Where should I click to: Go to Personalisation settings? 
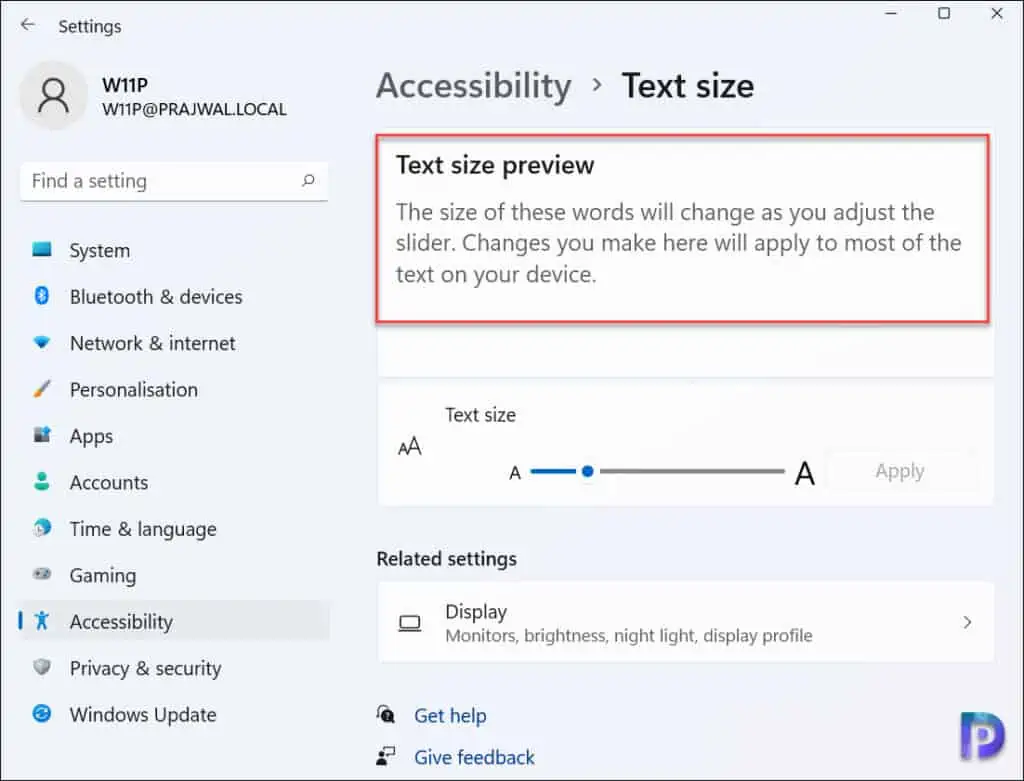tap(174, 390)
